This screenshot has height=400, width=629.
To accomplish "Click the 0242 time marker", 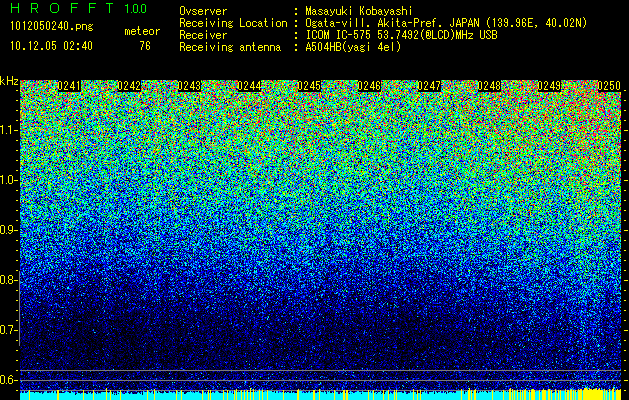I will [x=129, y=86].
